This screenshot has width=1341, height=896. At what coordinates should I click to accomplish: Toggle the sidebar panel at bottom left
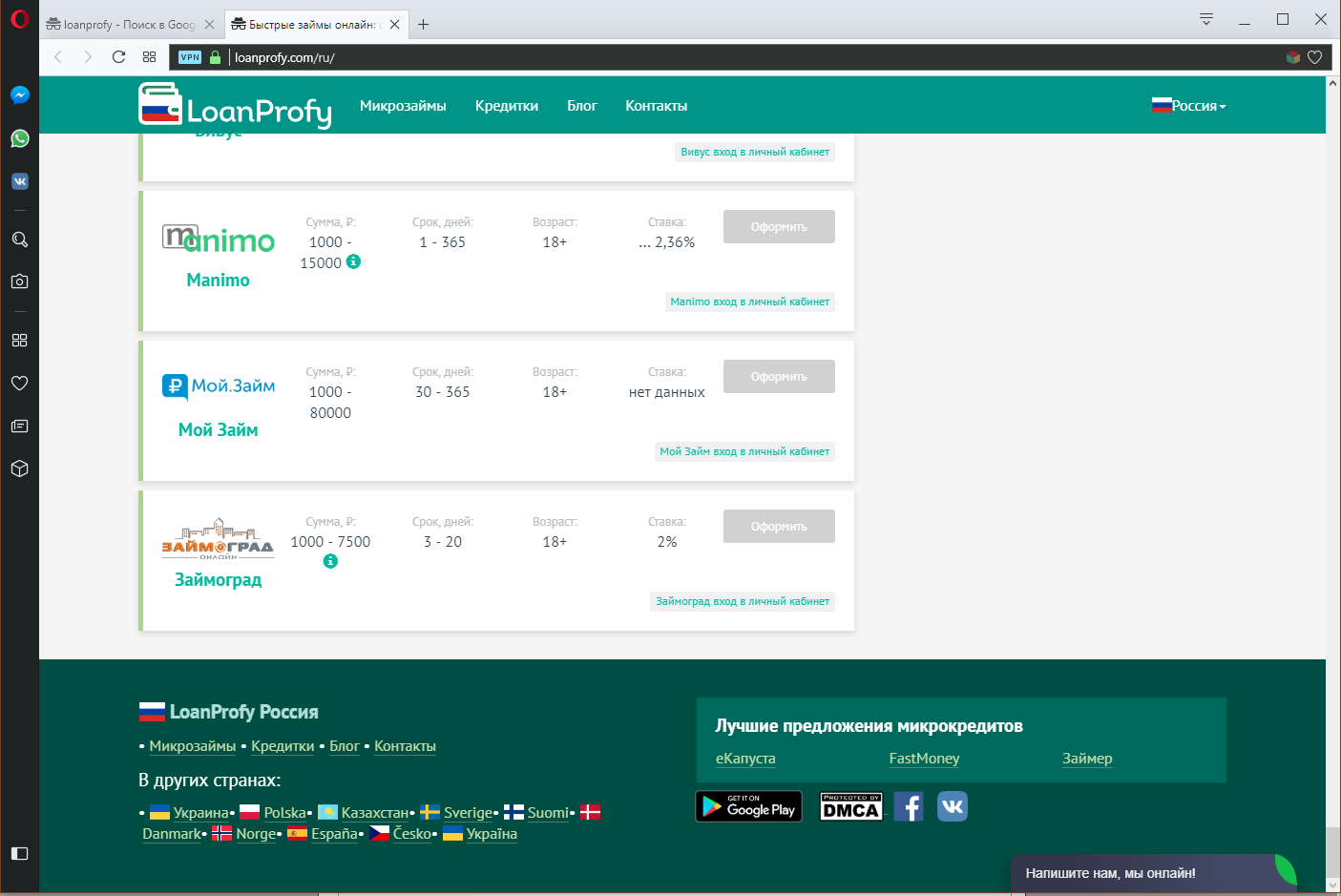tap(19, 853)
